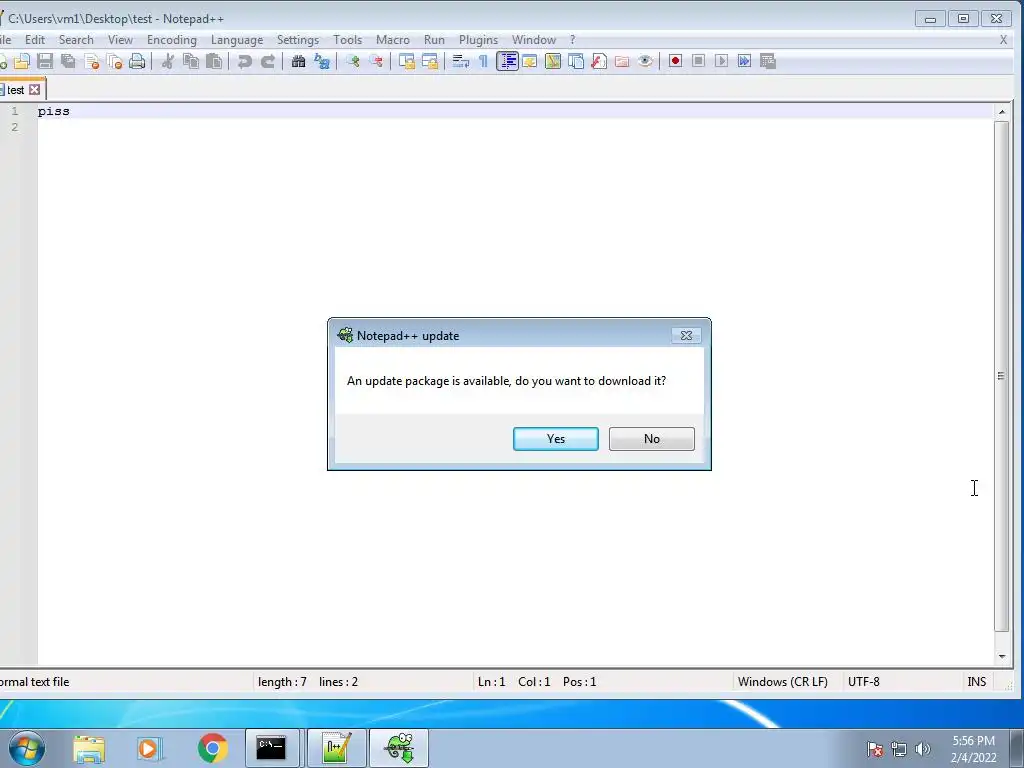Toggle file monitoring eye icon
Screen dimensions: 1024x768
645,61
